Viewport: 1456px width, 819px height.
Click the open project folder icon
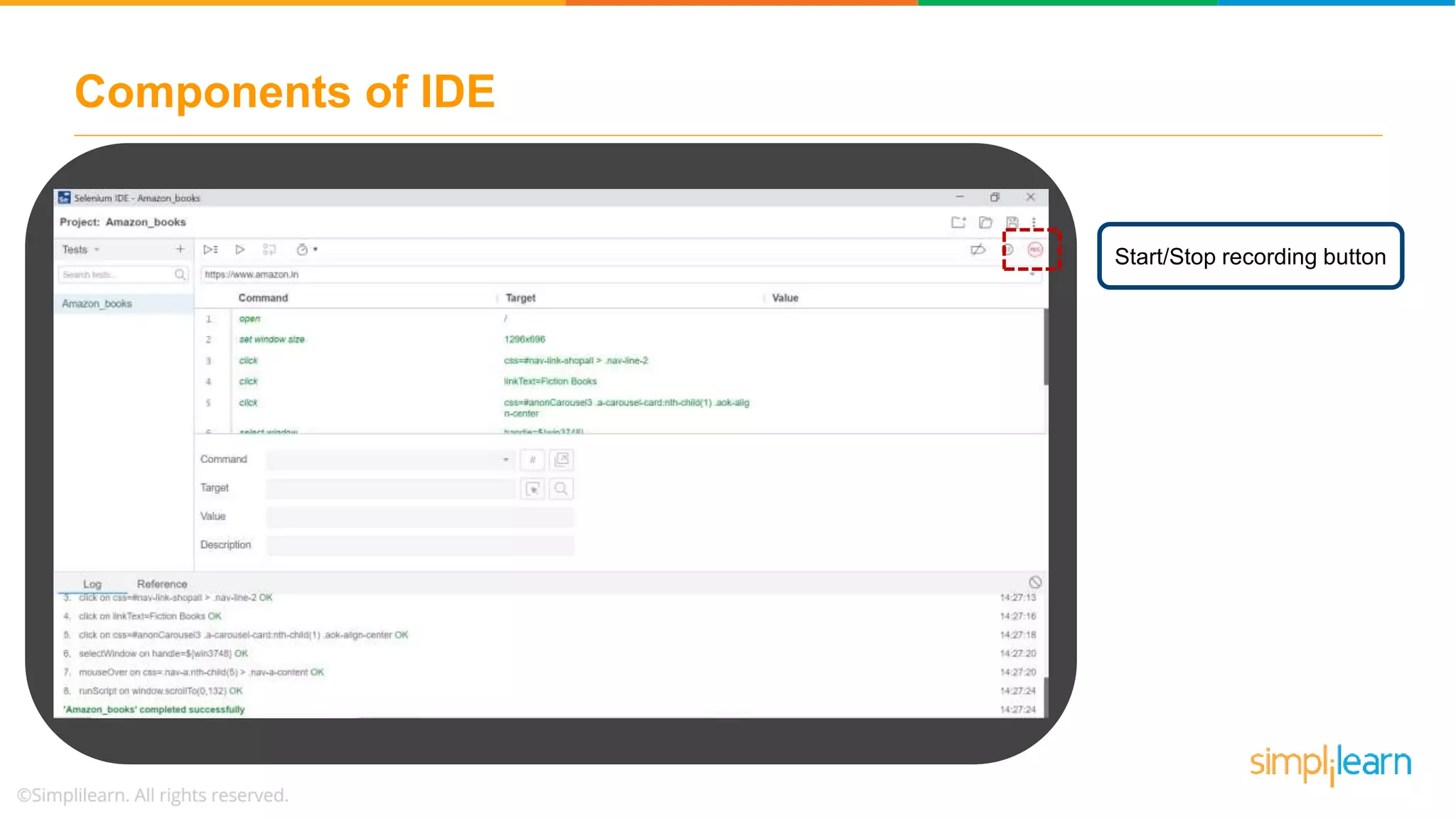click(x=985, y=223)
